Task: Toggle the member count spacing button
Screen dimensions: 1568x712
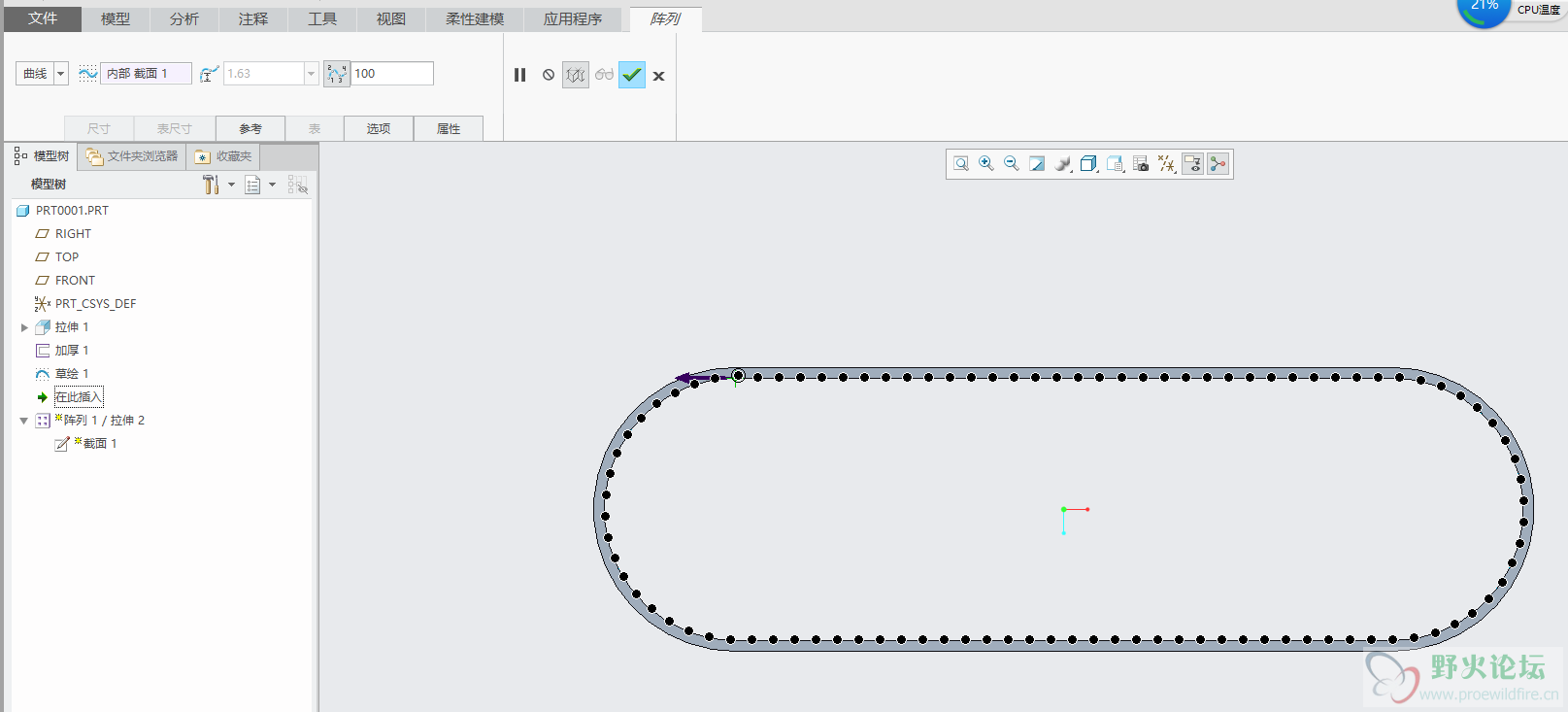Action: click(x=336, y=74)
